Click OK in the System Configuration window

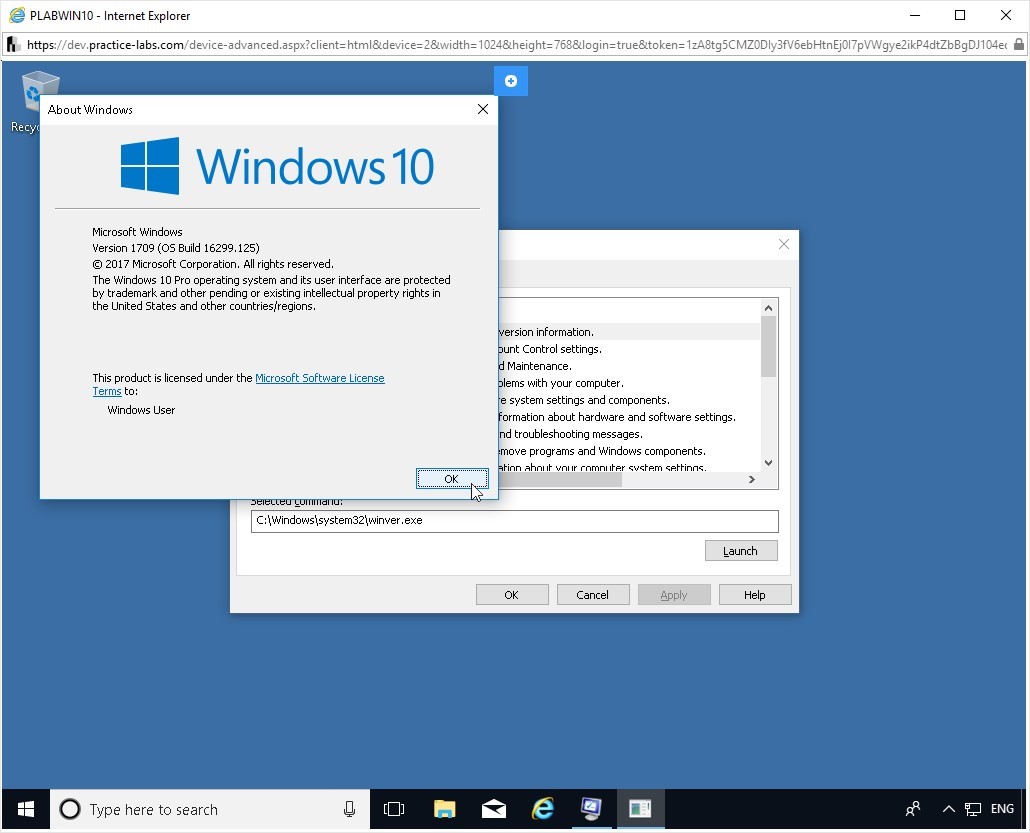click(512, 595)
